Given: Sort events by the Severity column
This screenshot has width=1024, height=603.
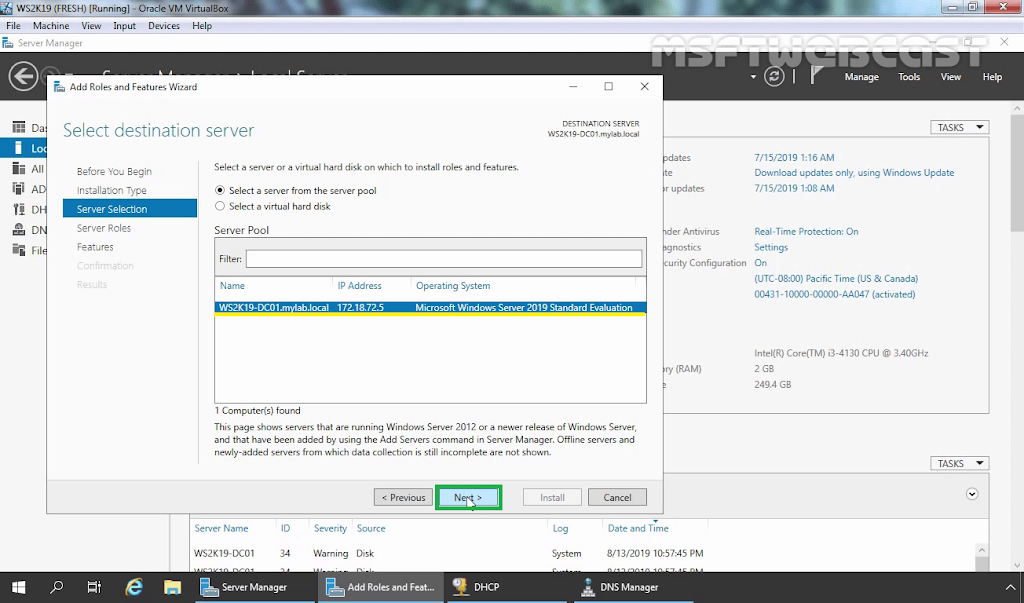Looking at the screenshot, I should point(330,528).
